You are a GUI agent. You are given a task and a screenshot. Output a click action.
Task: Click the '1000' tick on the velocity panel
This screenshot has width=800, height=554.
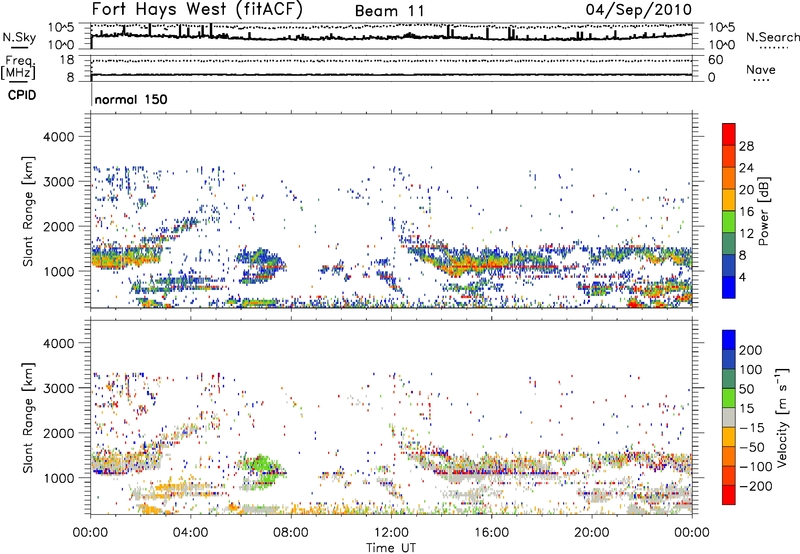[x=58, y=478]
